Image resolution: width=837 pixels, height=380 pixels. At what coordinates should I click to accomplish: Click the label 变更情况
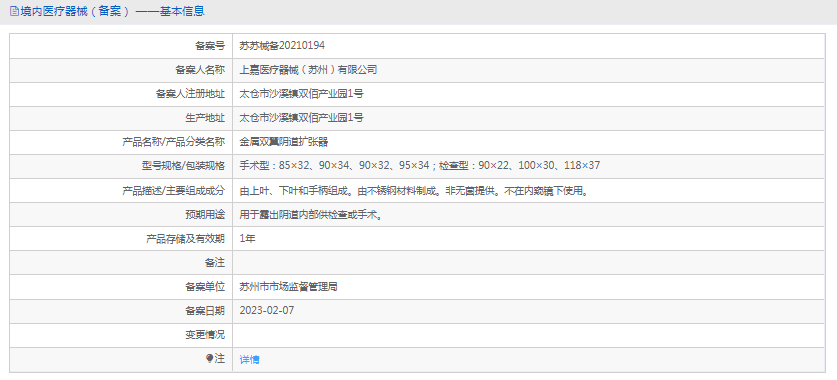(205, 335)
